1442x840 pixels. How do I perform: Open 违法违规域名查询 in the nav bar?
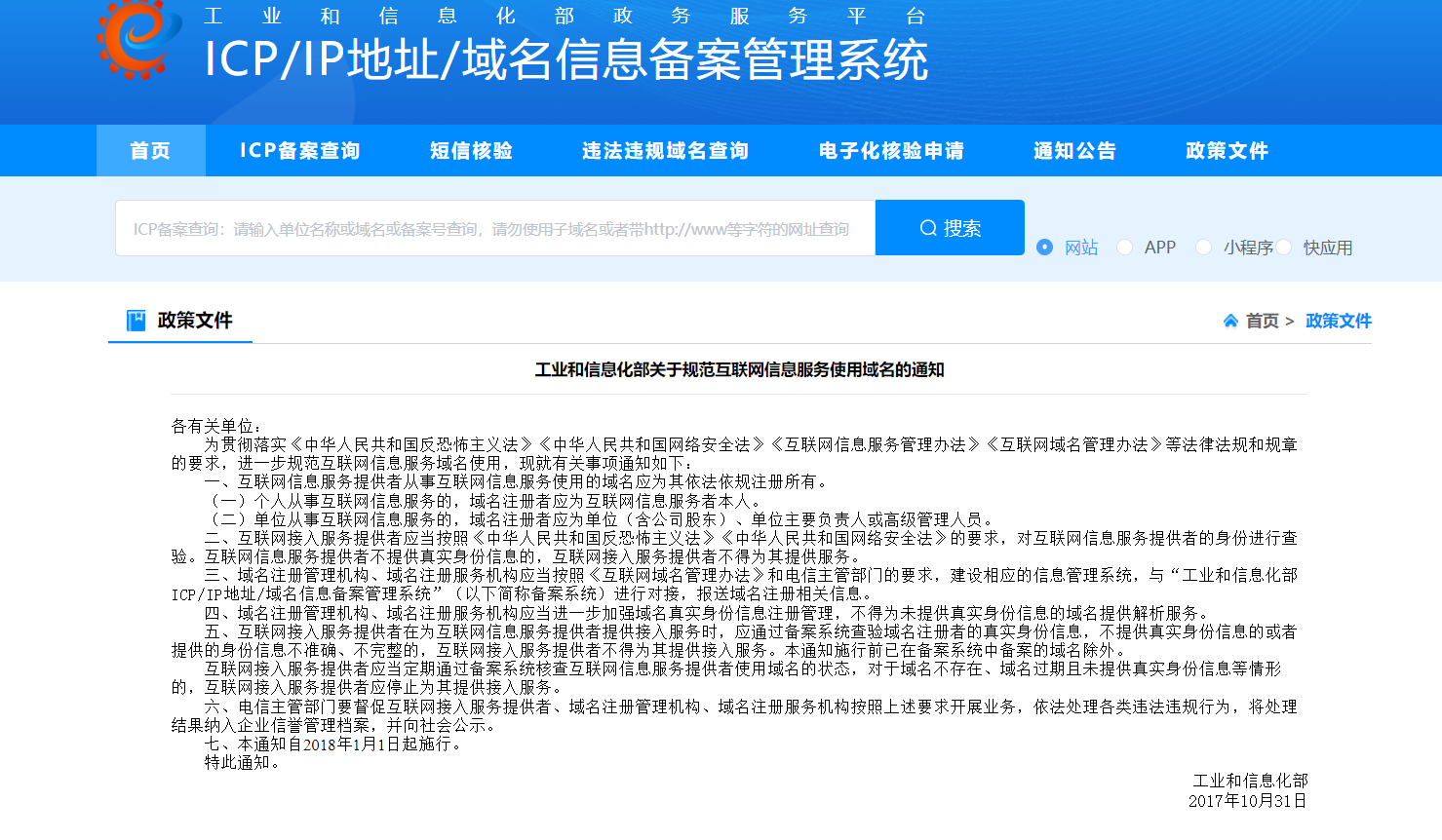coord(666,151)
